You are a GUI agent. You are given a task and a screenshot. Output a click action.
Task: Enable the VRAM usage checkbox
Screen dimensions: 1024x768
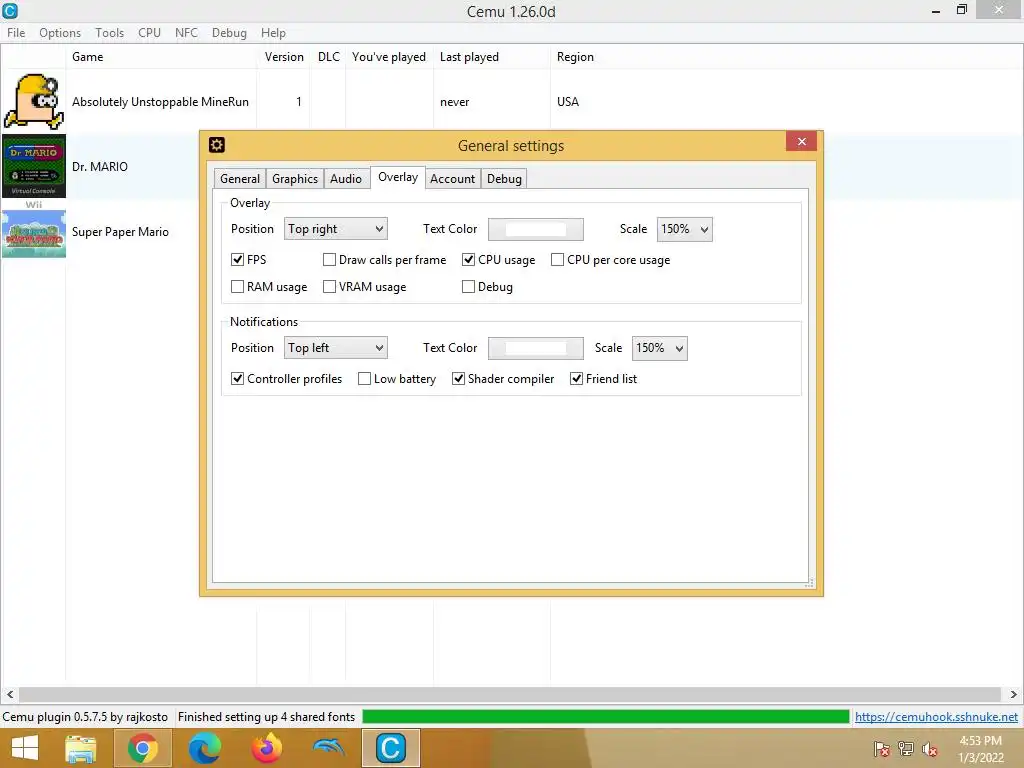(x=329, y=287)
